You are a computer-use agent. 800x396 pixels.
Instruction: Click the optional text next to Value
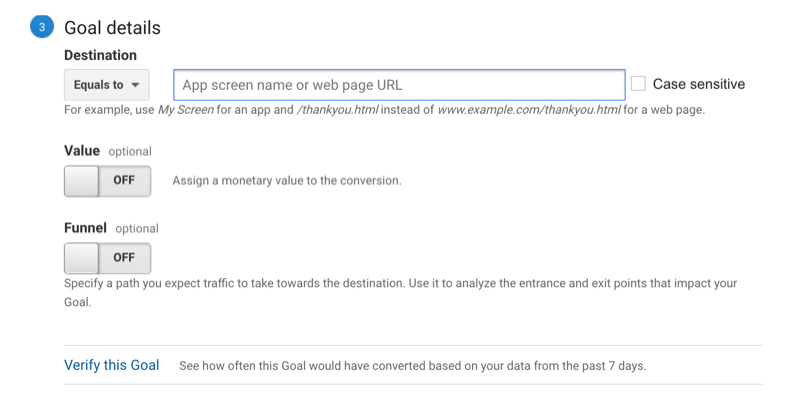(130, 152)
